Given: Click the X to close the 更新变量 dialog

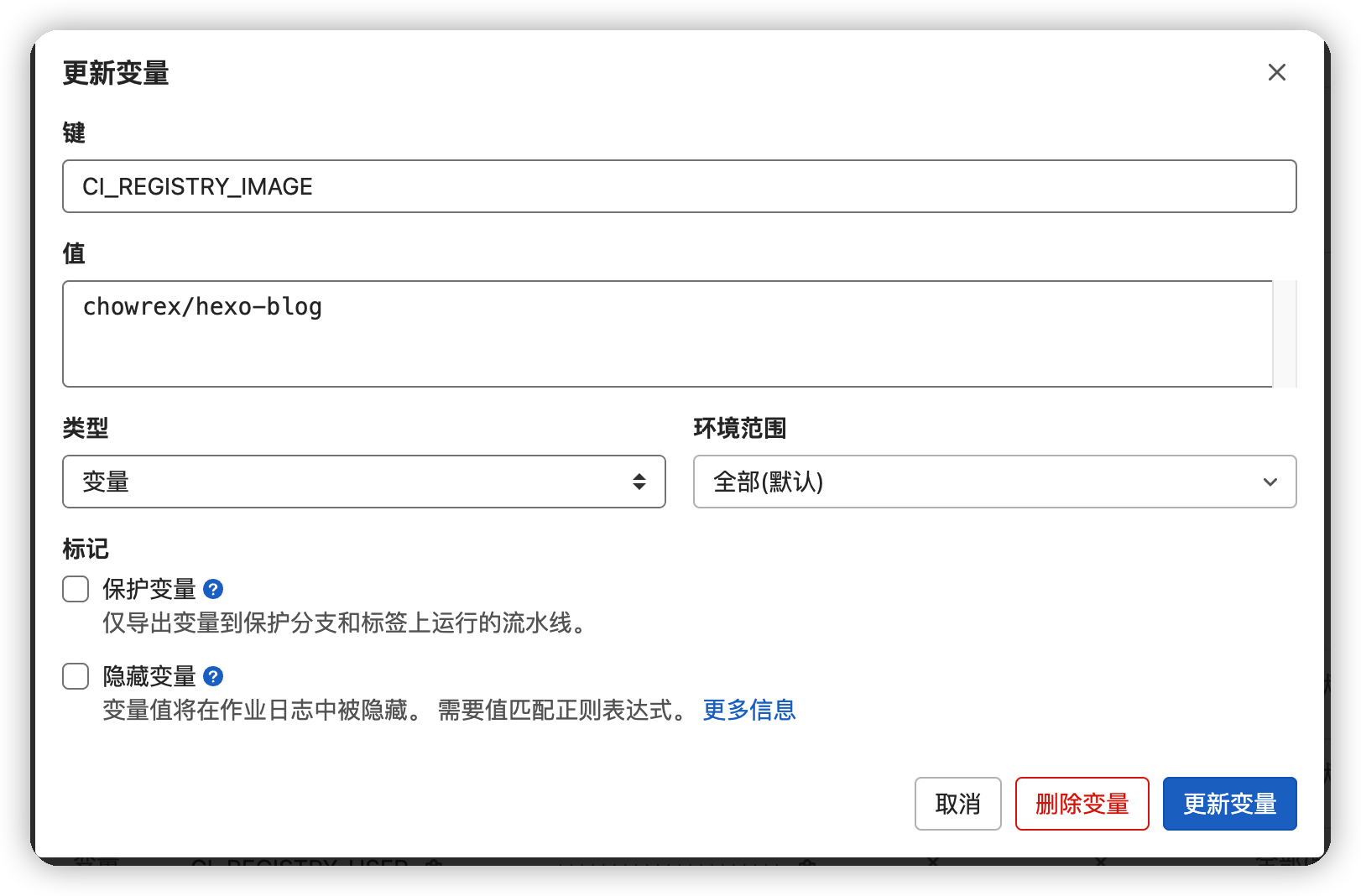Looking at the screenshot, I should [1276, 72].
